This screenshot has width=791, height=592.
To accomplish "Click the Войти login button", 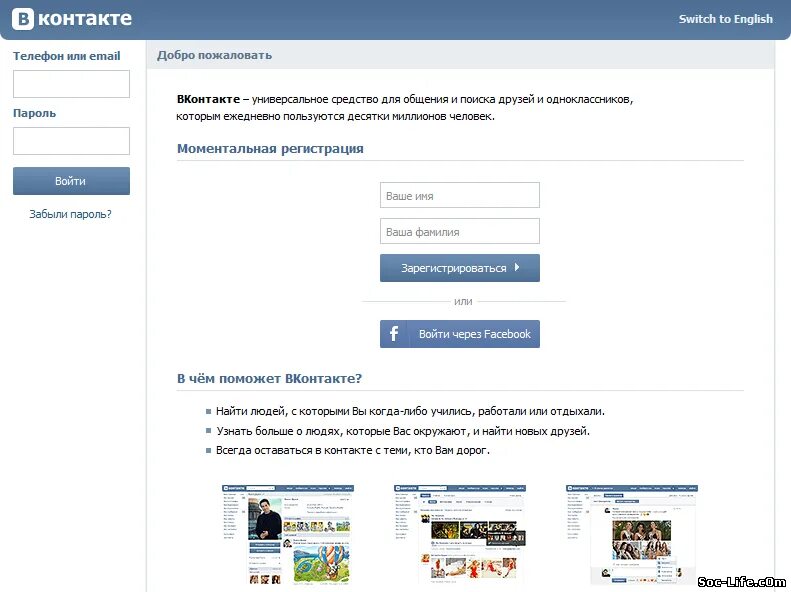I will click(71, 181).
